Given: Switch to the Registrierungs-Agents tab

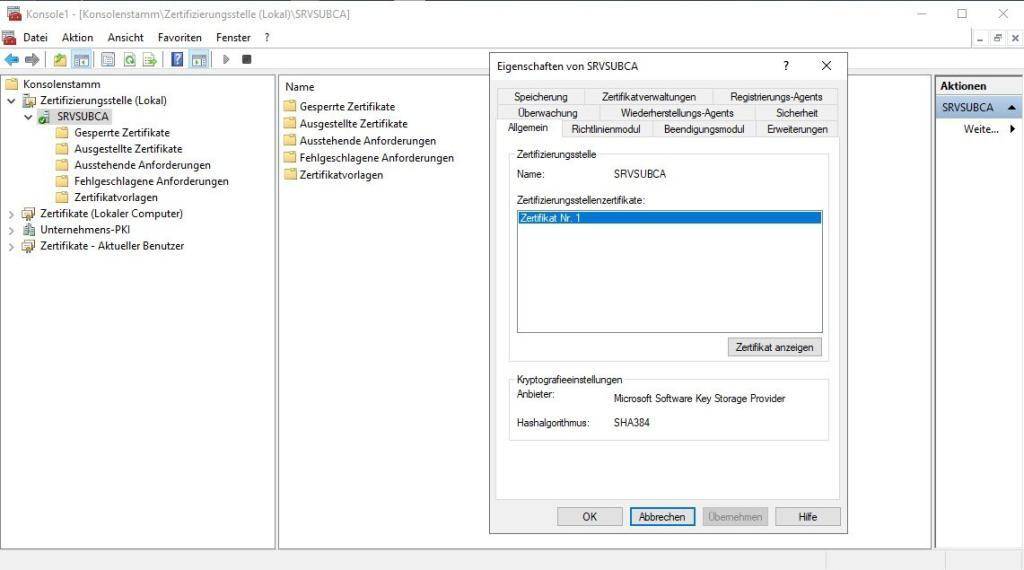Looking at the screenshot, I should pyautogui.click(x=776, y=97).
